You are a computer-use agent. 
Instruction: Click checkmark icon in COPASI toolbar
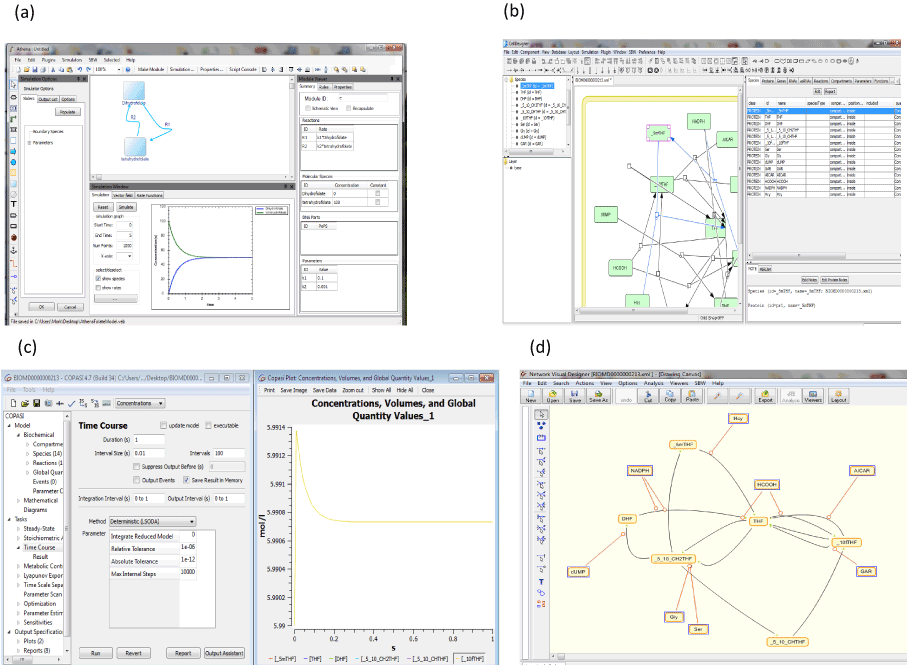click(x=72, y=403)
